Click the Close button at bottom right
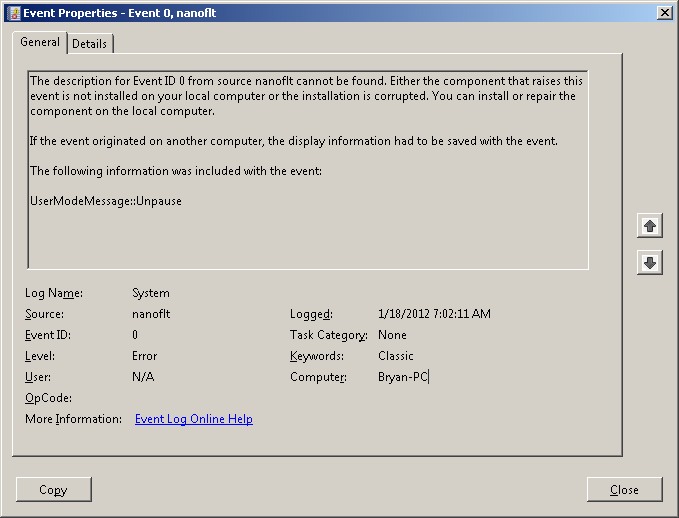 (624, 489)
